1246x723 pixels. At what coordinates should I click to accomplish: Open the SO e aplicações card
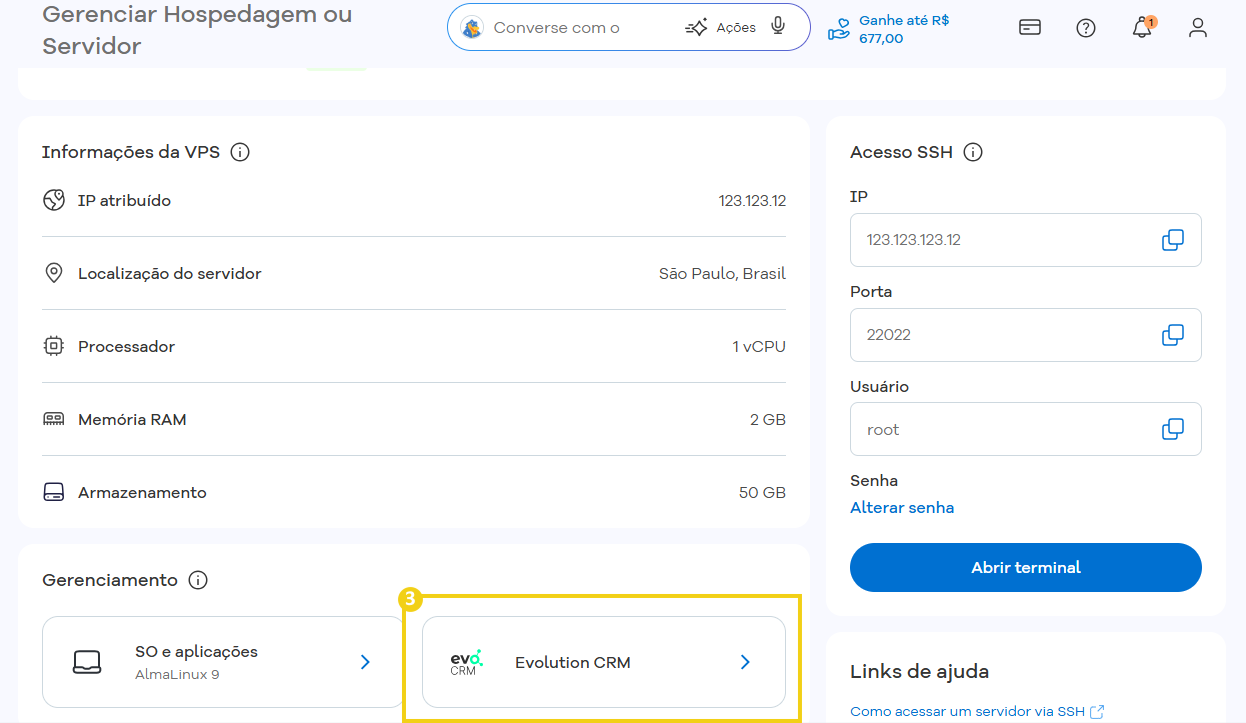pyautogui.click(x=223, y=662)
